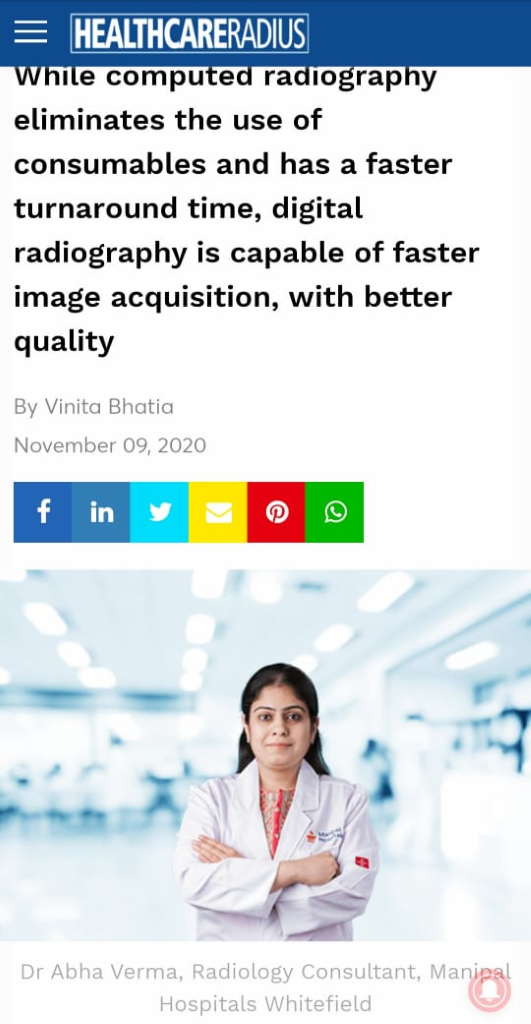Tap the 'By' label before the author name
This screenshot has width=531, height=1024.
point(25,408)
